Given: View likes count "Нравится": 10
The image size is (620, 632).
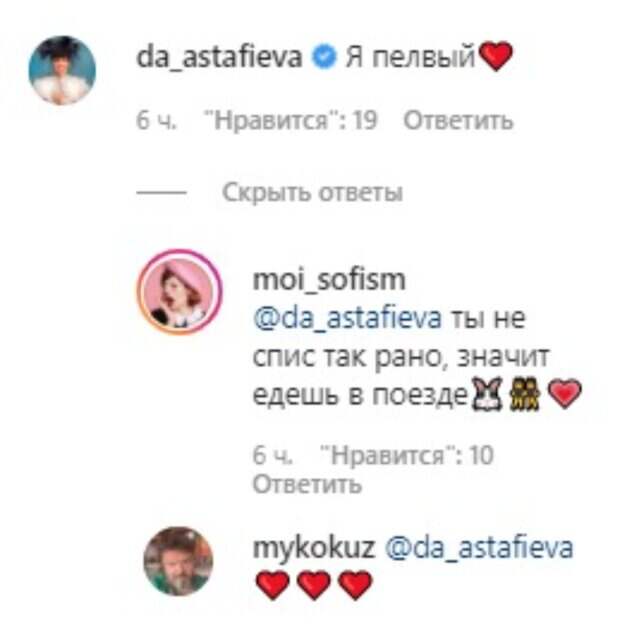Looking at the screenshot, I should [x=406, y=455].
